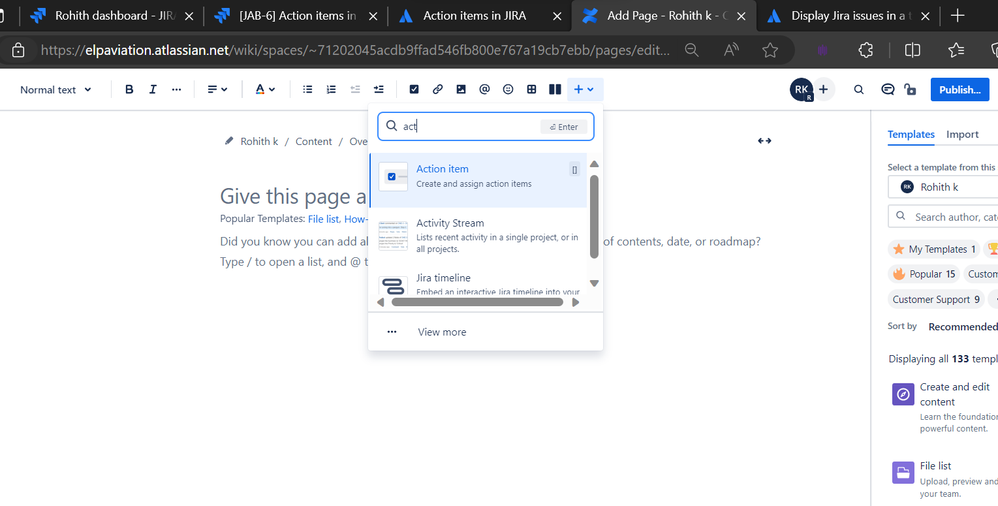The width and height of the screenshot is (998, 506).
Task: Filter by Customer Support 9 category
Action: pos(936,299)
